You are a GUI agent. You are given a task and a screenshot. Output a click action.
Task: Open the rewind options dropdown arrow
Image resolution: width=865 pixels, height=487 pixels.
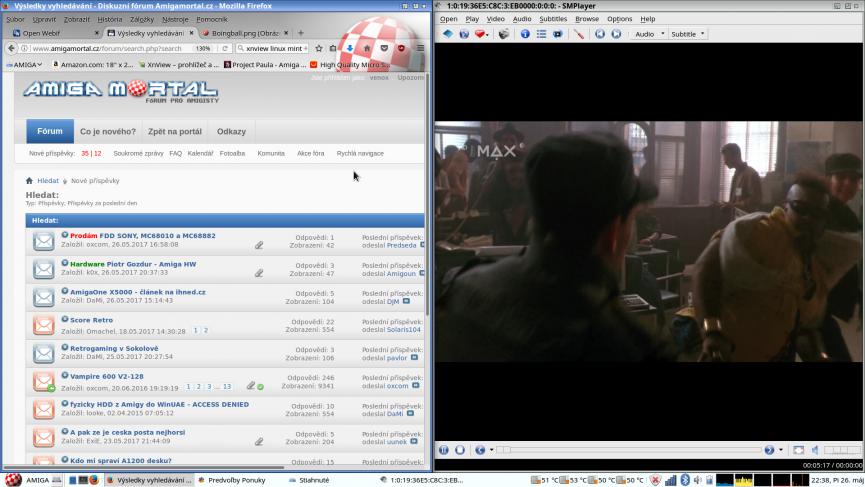click(x=492, y=450)
